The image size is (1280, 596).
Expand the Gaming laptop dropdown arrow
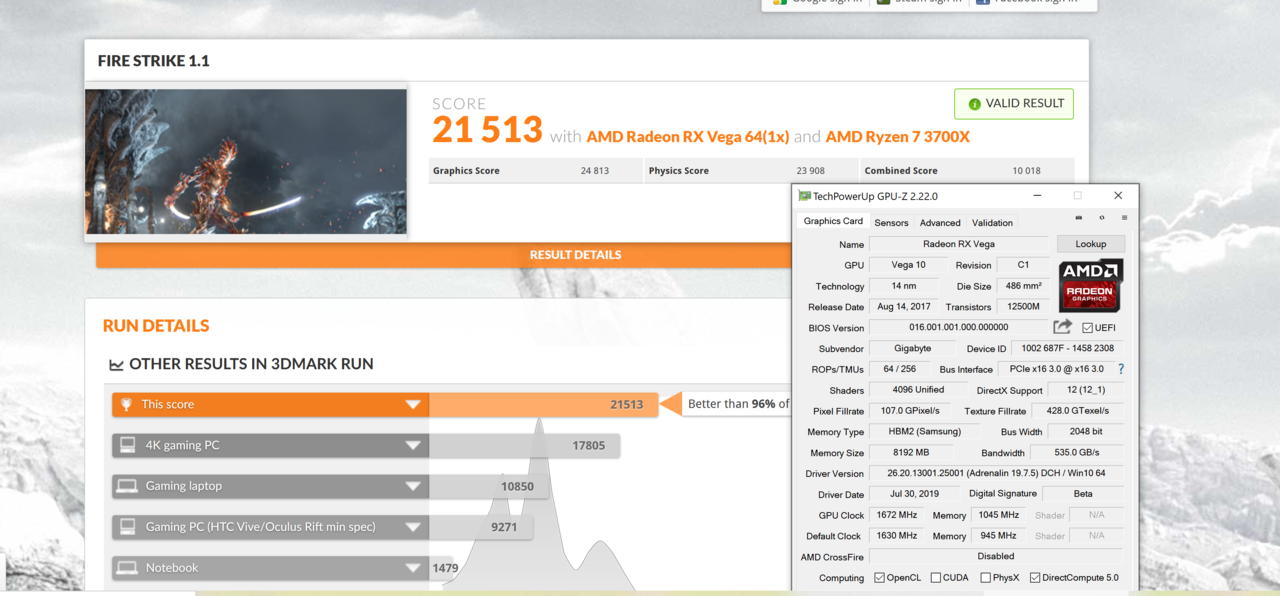click(x=412, y=487)
